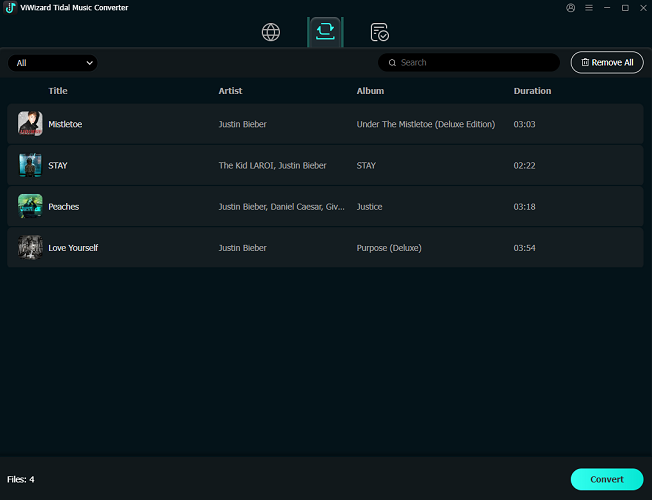Click Under The Mistletoe (Deluxe Edition) album
The image size is (652, 500).
point(426,124)
